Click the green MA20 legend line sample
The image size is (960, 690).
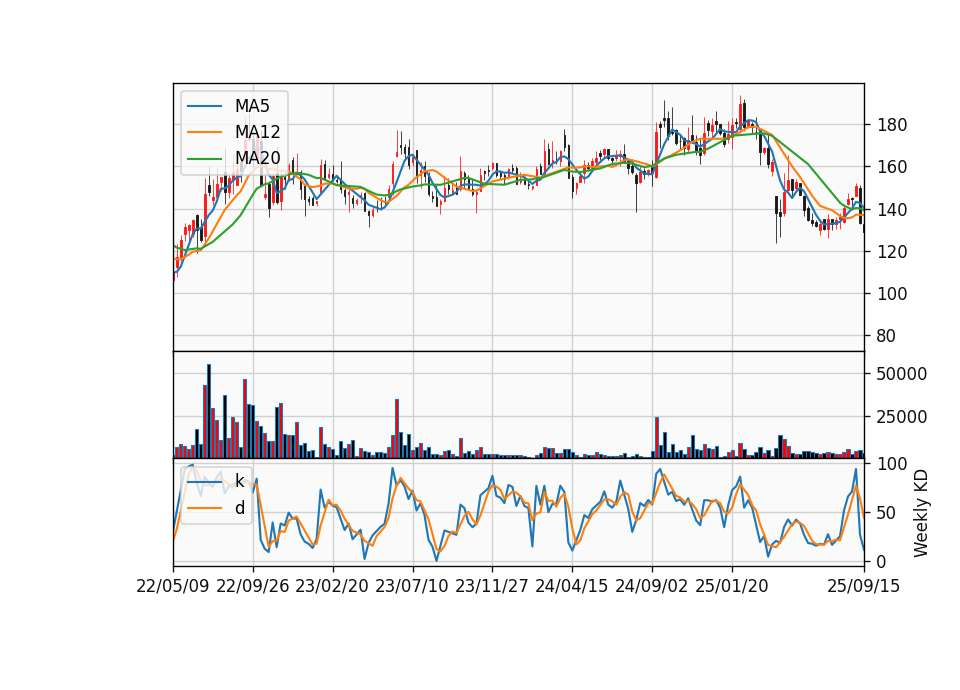[204, 159]
